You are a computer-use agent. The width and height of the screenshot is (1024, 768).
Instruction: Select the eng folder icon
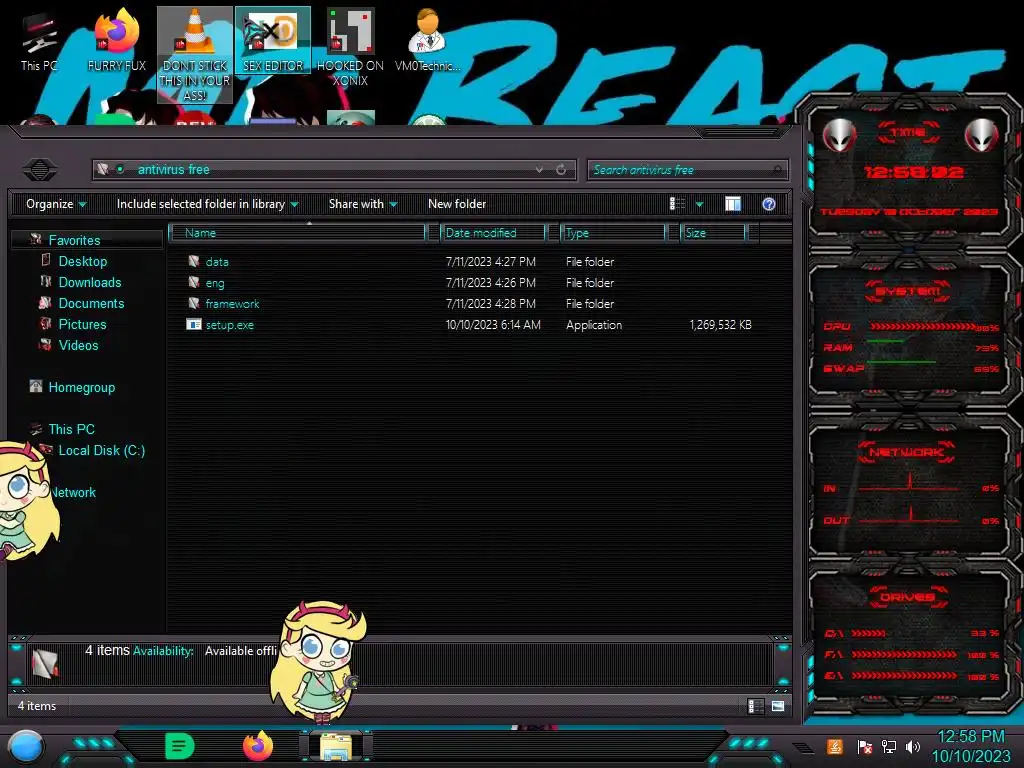point(194,282)
